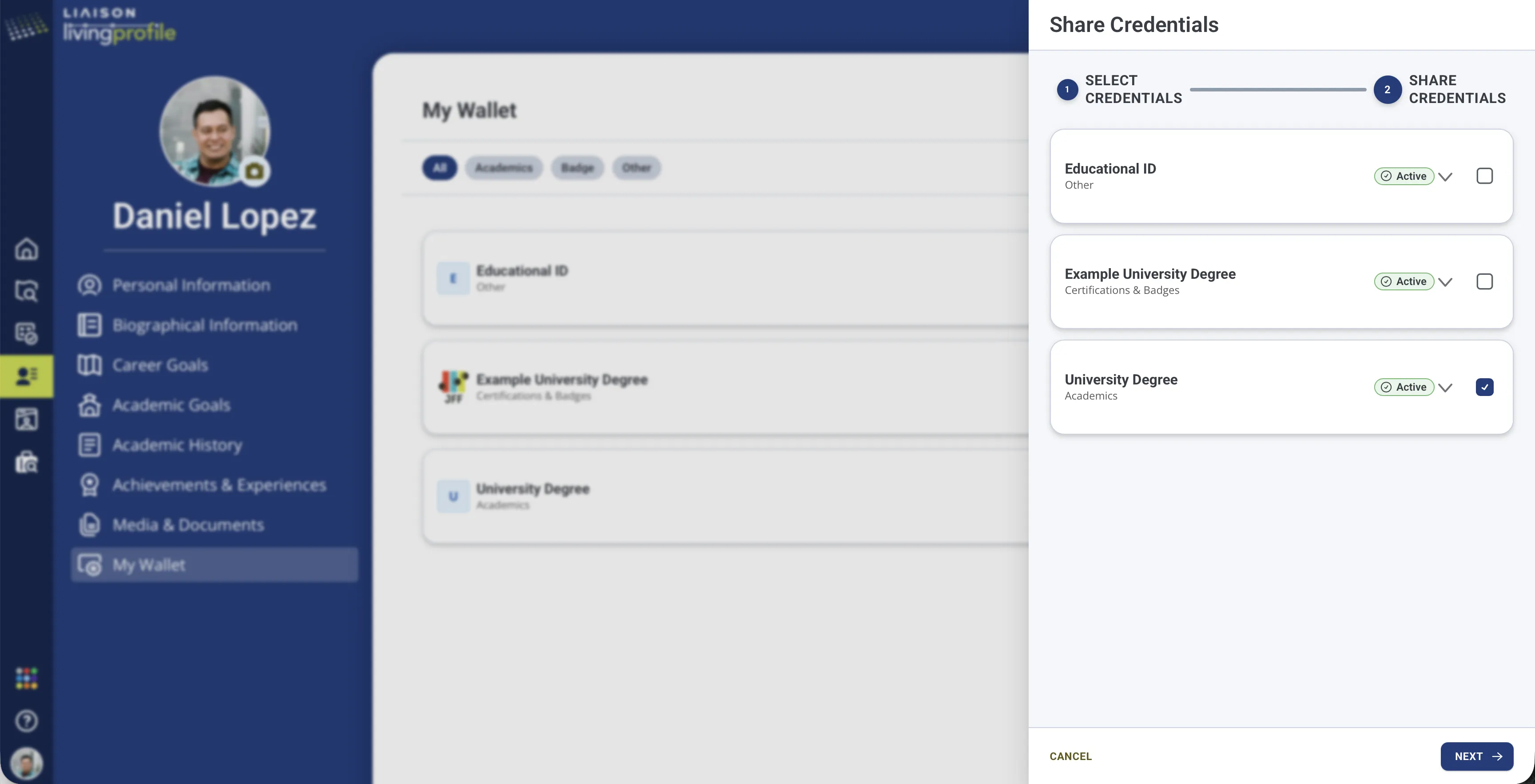Image resolution: width=1535 pixels, height=784 pixels.
Task: Click the NEXT button
Action: coord(1477,756)
